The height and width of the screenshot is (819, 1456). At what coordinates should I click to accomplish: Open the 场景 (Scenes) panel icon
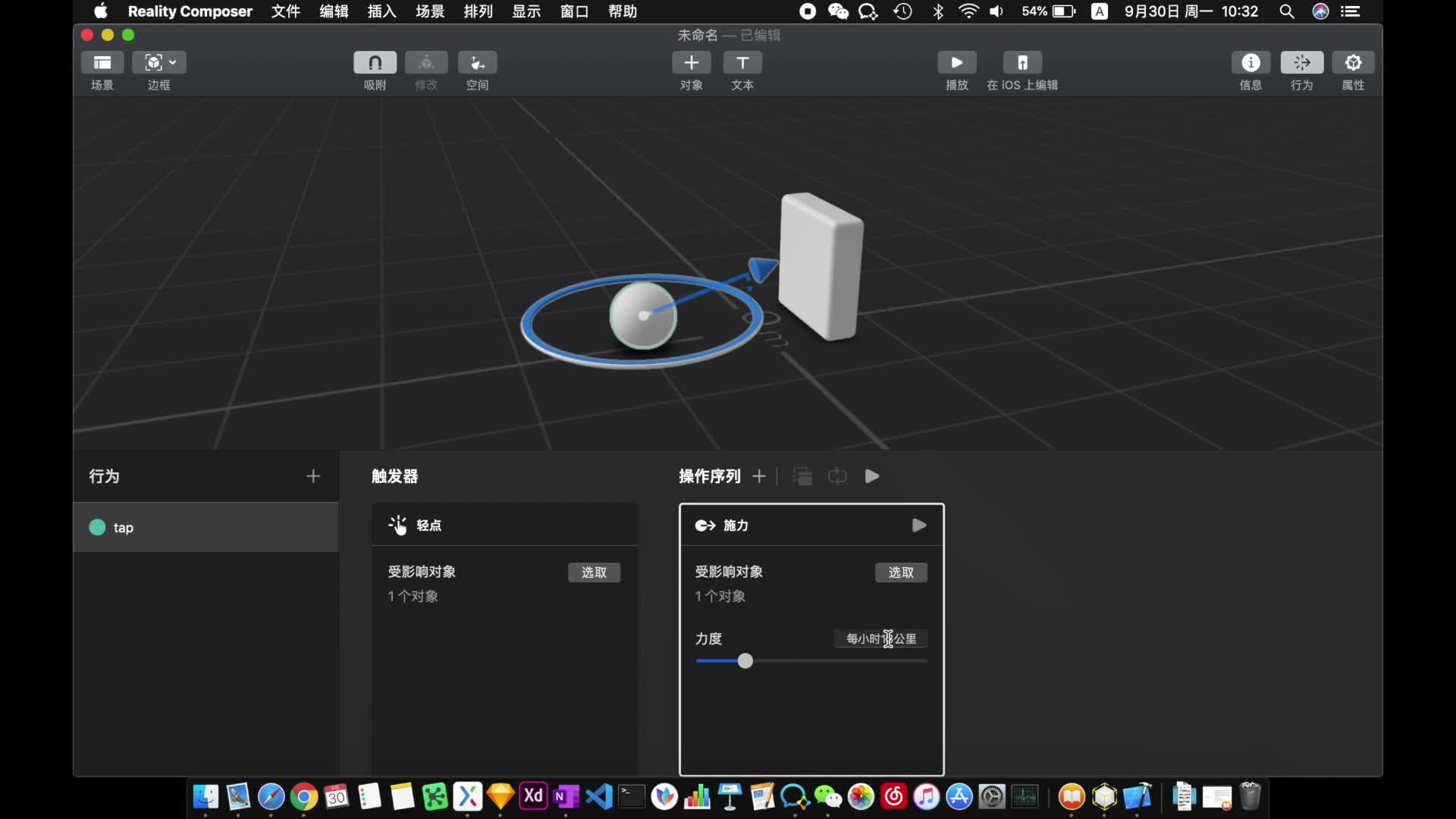[102, 62]
